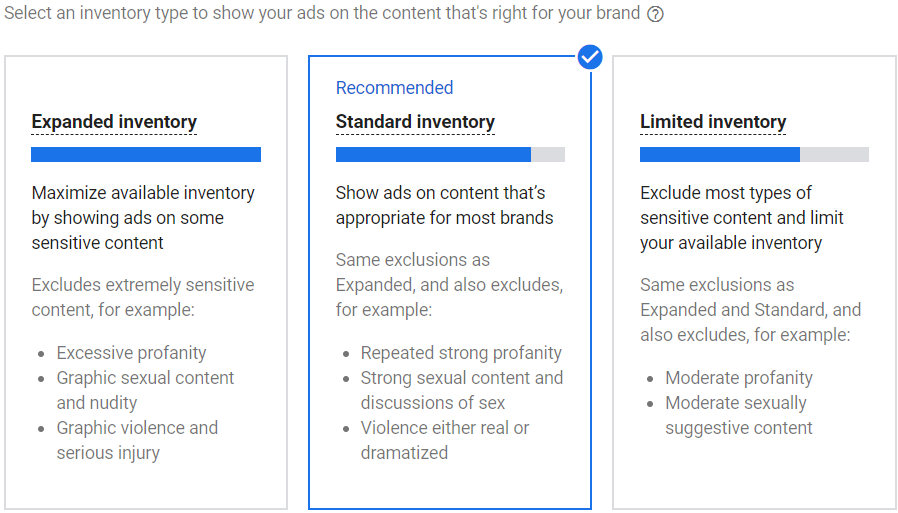Screen dimensions: 898x513
Task: Click the 'Excessive profanity' bullet item
Action: coord(131,353)
